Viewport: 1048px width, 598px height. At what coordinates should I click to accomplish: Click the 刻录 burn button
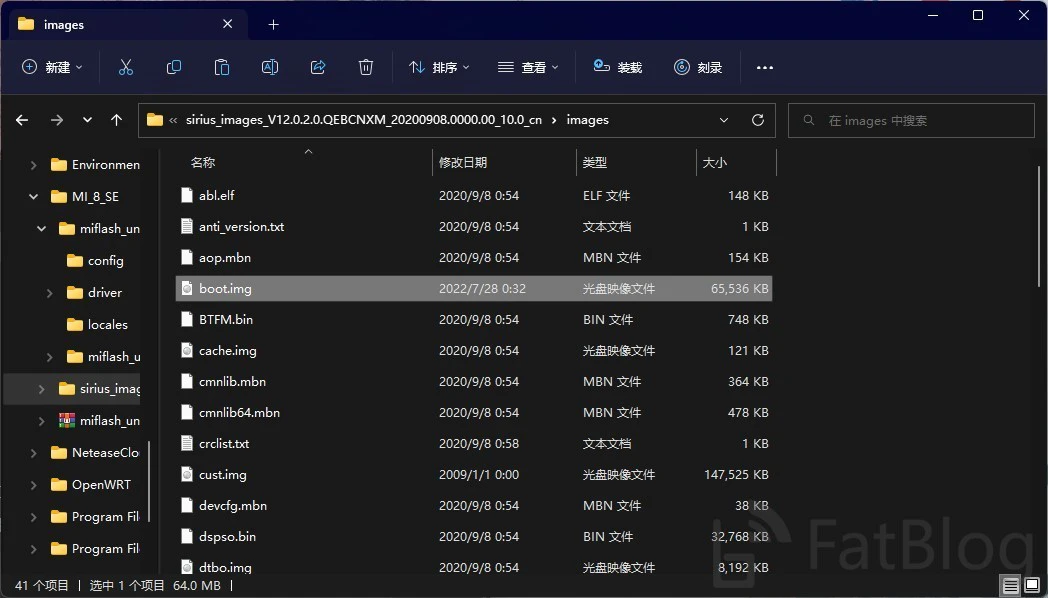698,67
